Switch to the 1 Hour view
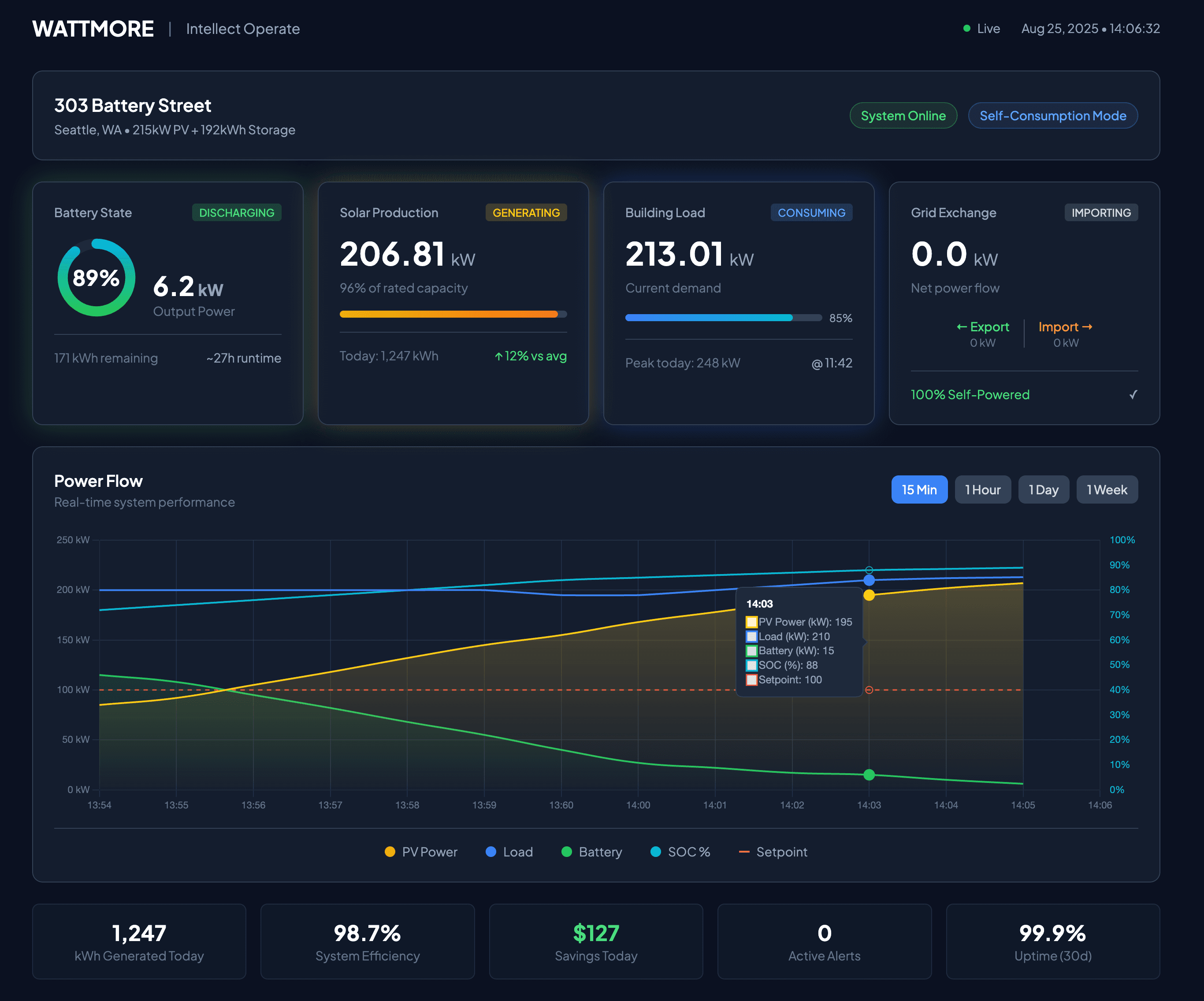1204x1001 pixels. coord(983,489)
